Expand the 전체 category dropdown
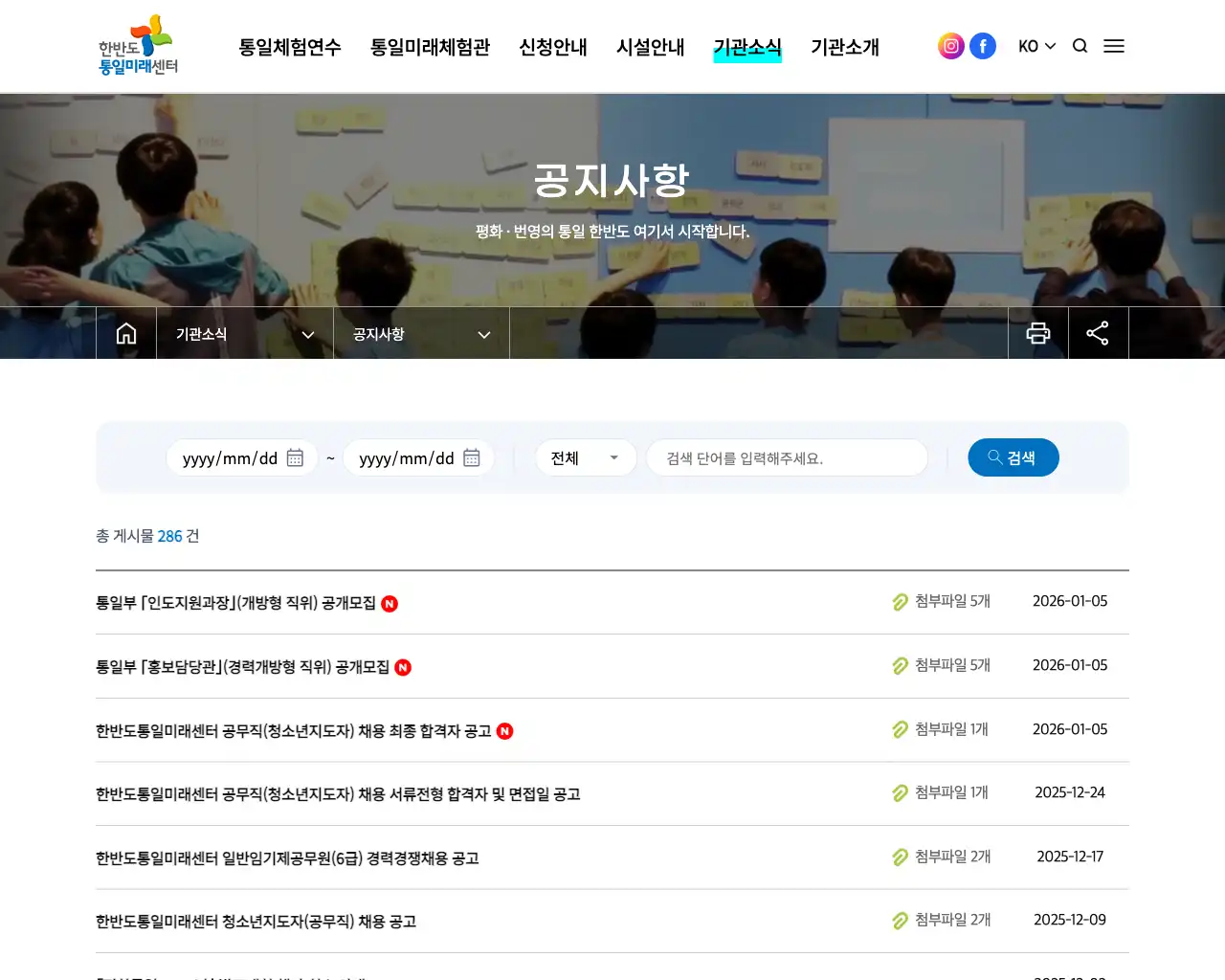Viewport: 1225px width, 980px height. (x=585, y=457)
